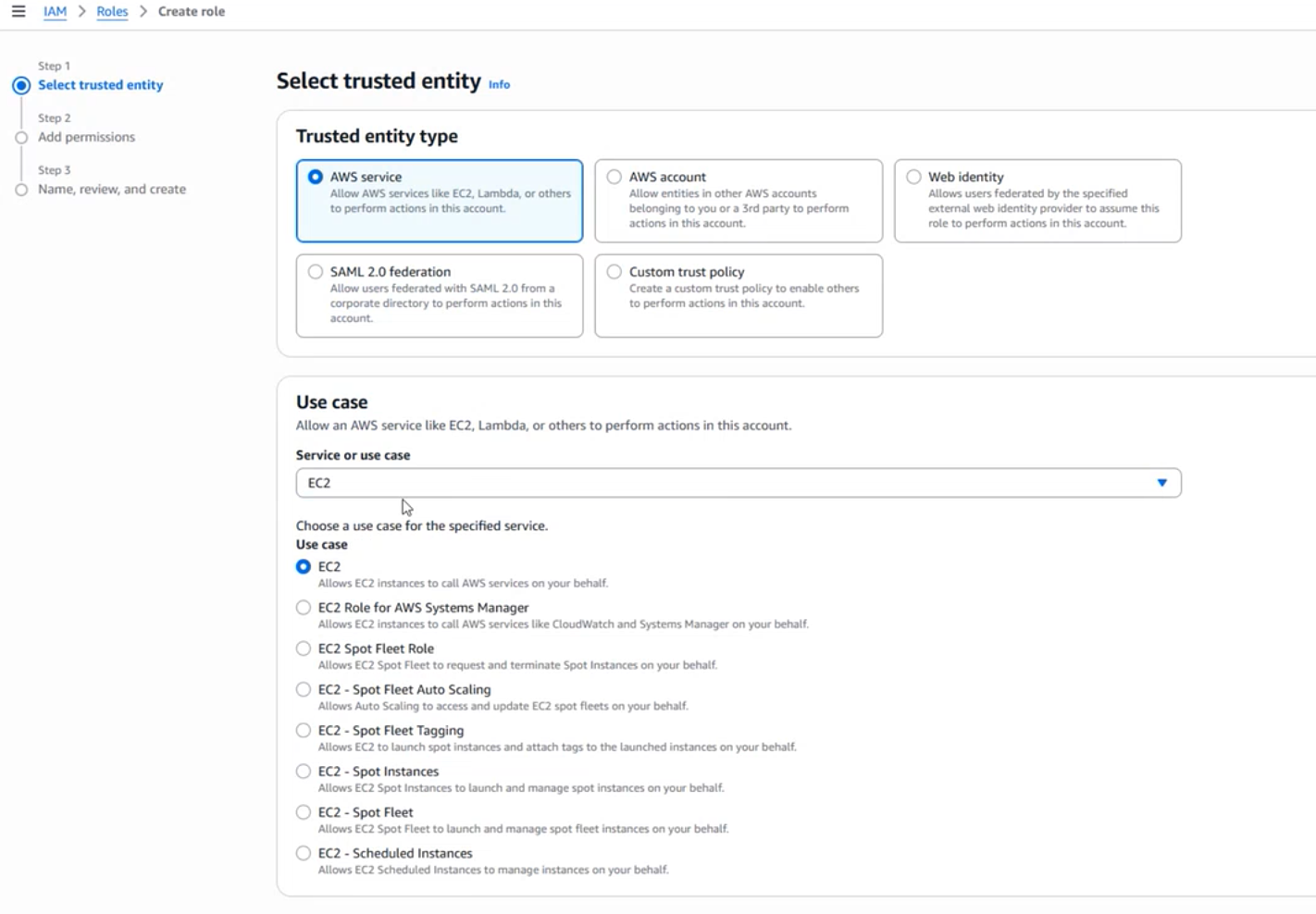Select EC2 - Scheduled Instances radio button
This screenshot has height=914, width=1316.
click(x=304, y=853)
